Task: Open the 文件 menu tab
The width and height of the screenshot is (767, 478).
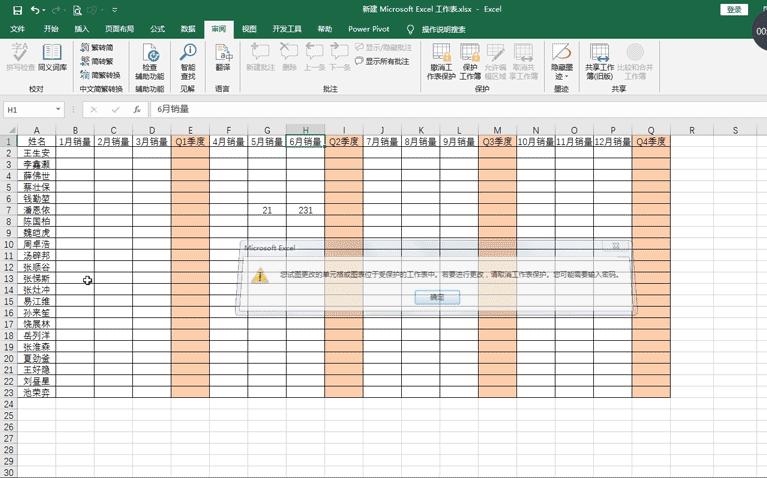Action: 18,29
